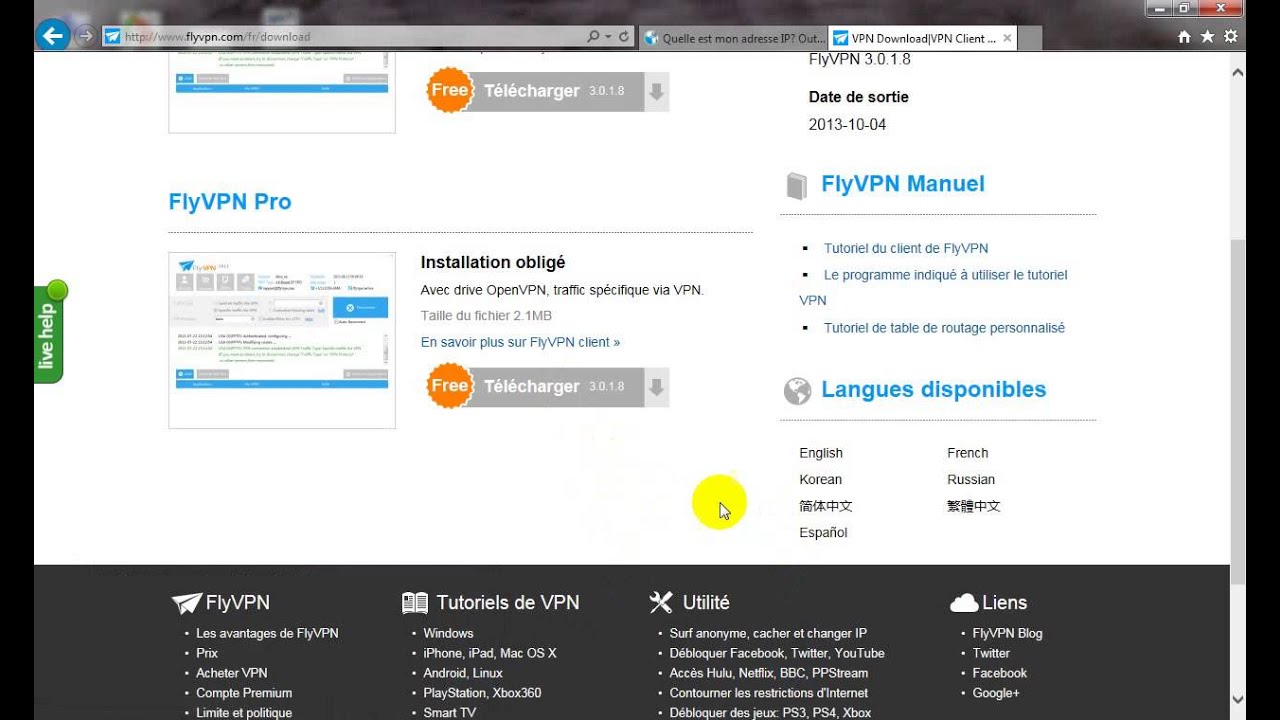This screenshot has height=720, width=1280.
Task: Open 'Débloquer Facebook, Twitter, YouTube' link
Action: (x=777, y=653)
